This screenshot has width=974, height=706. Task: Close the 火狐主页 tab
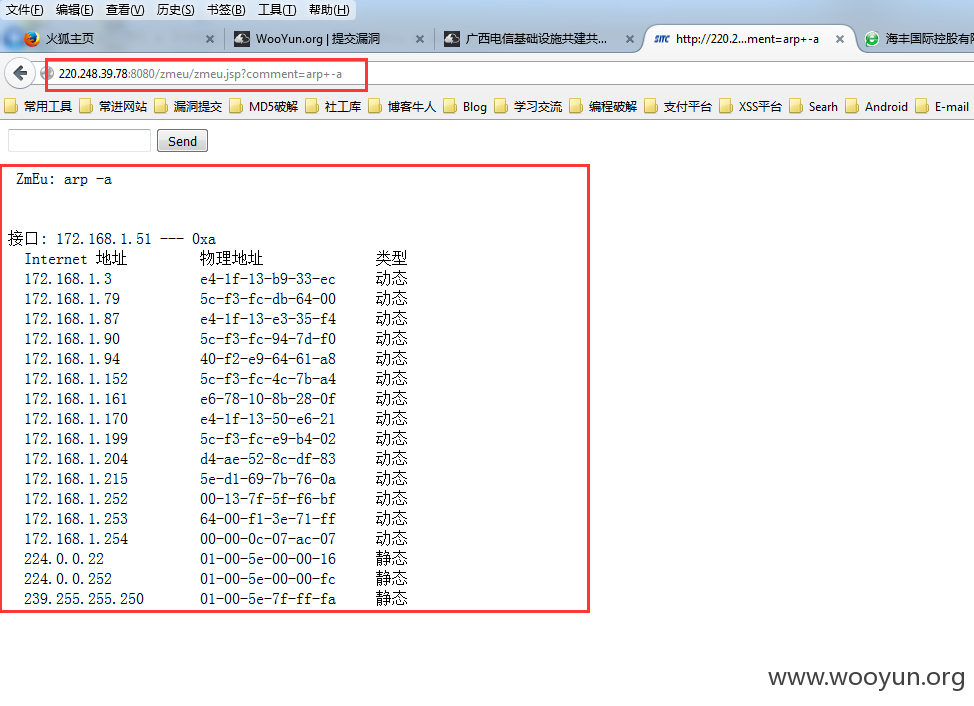pos(210,39)
